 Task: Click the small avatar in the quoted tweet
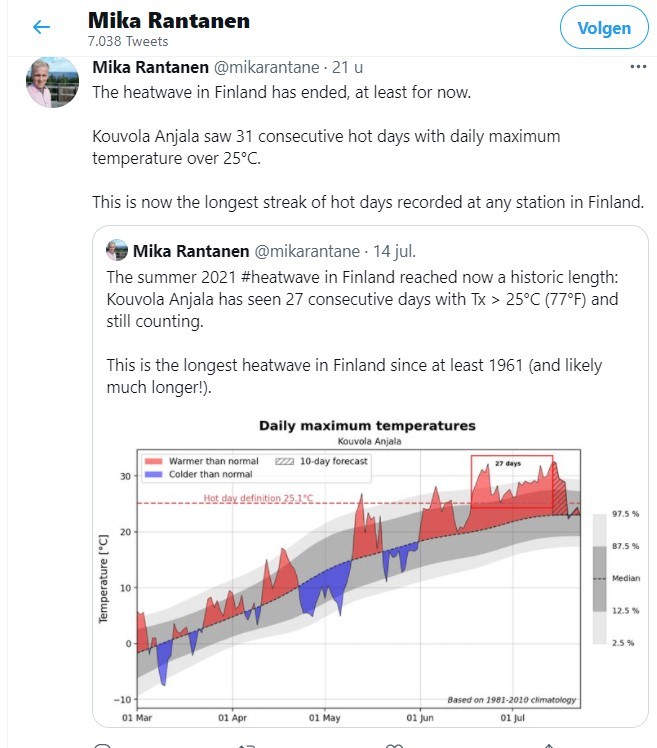(117, 250)
